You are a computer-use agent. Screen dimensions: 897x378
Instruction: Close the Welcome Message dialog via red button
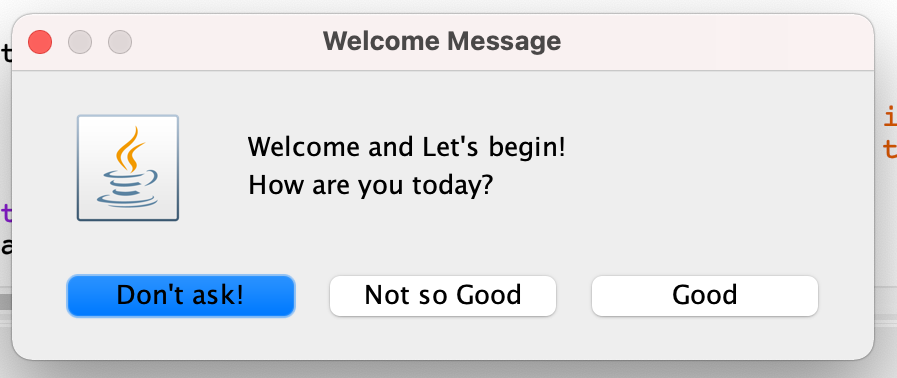(40, 42)
